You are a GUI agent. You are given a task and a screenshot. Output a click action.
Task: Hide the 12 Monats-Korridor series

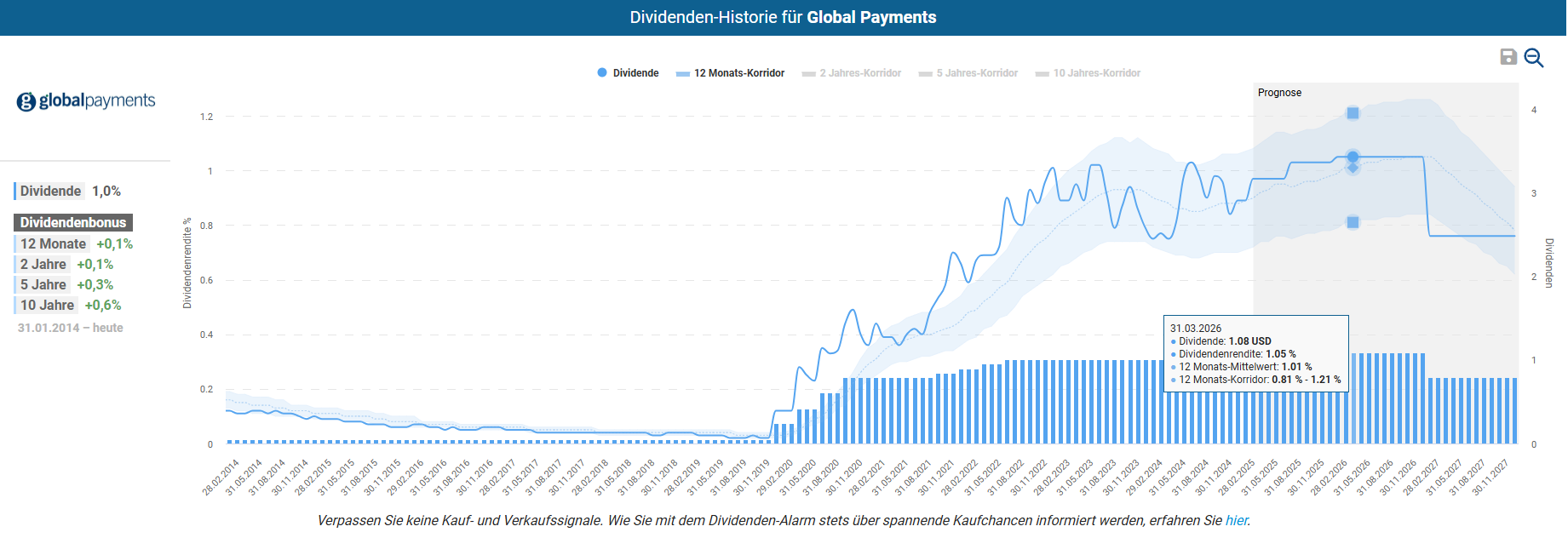click(730, 73)
